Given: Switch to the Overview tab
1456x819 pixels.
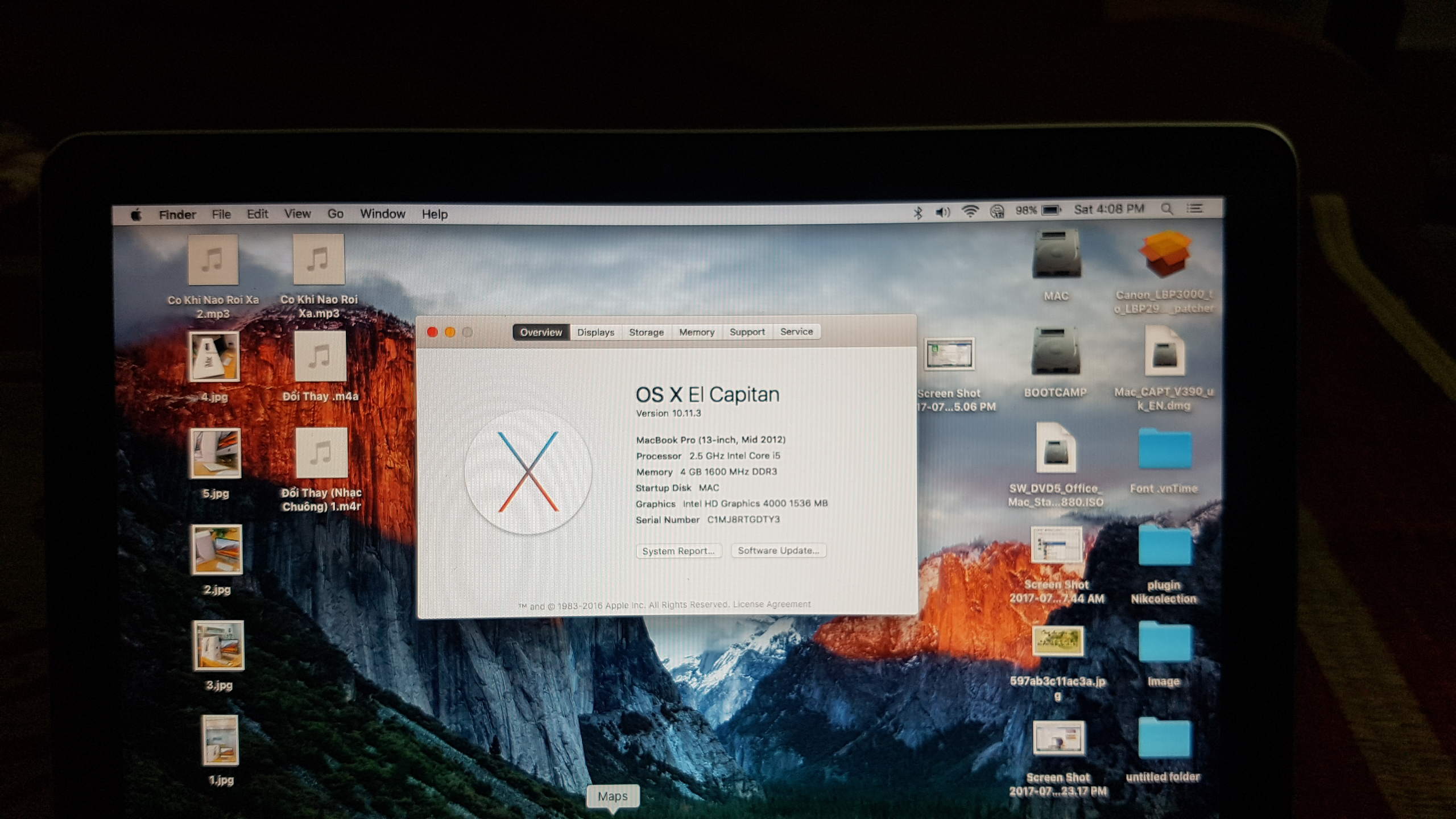Looking at the screenshot, I should click(x=541, y=332).
